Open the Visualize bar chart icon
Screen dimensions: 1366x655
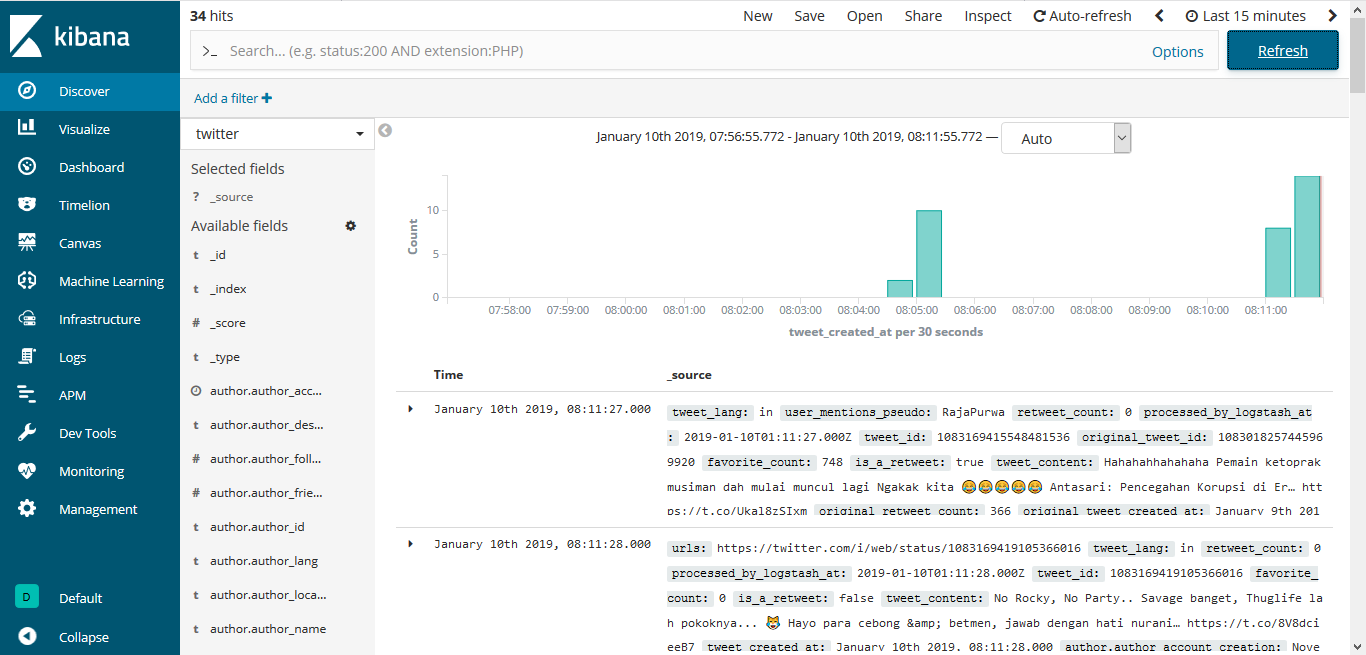pos(27,129)
